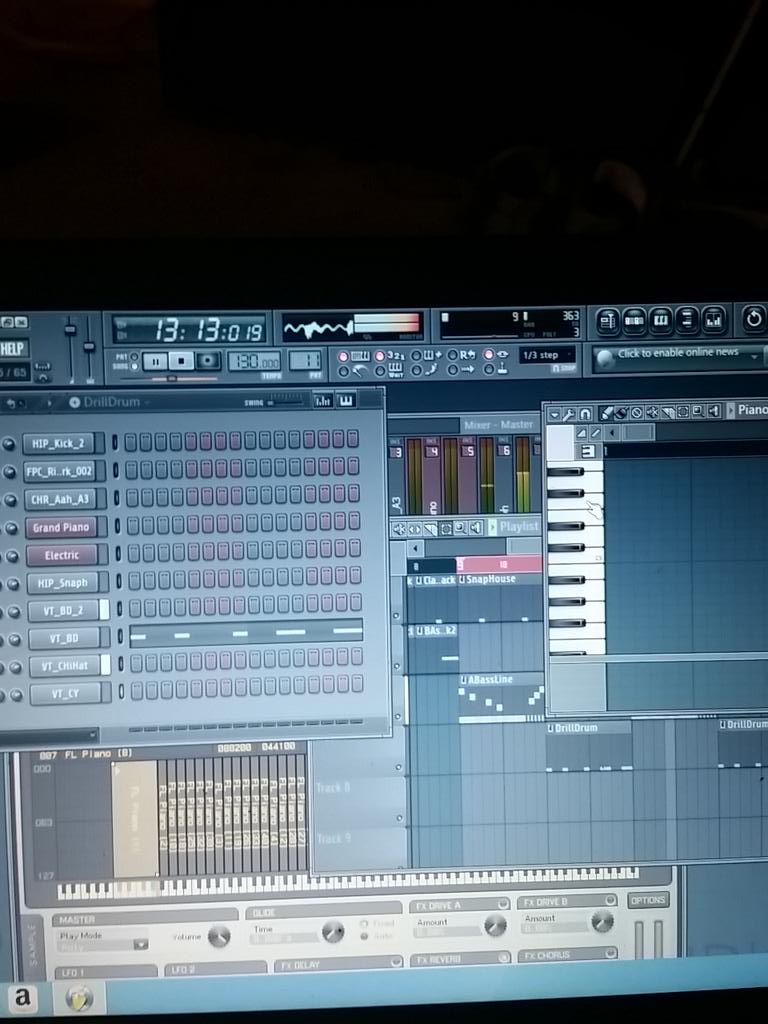768x1024 pixels.
Task: Expand the online news panel dropdown arrow
Action: click(x=755, y=356)
